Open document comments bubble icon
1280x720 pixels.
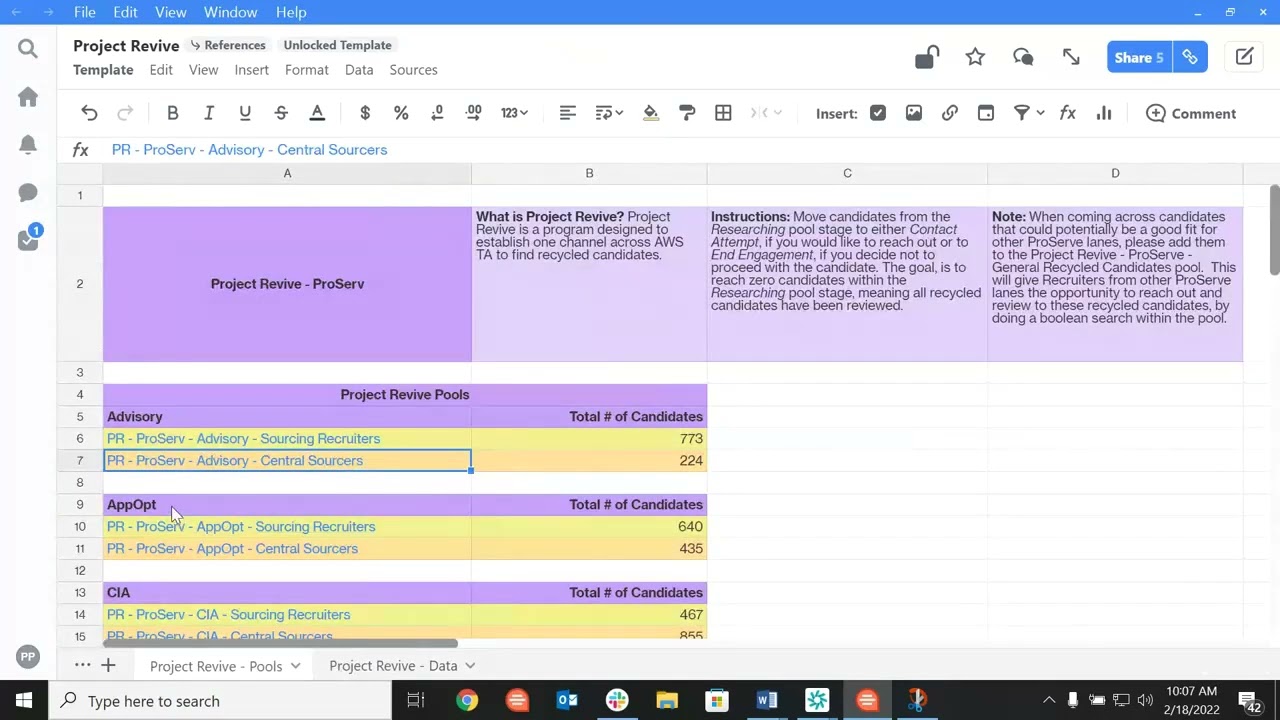click(x=1023, y=57)
